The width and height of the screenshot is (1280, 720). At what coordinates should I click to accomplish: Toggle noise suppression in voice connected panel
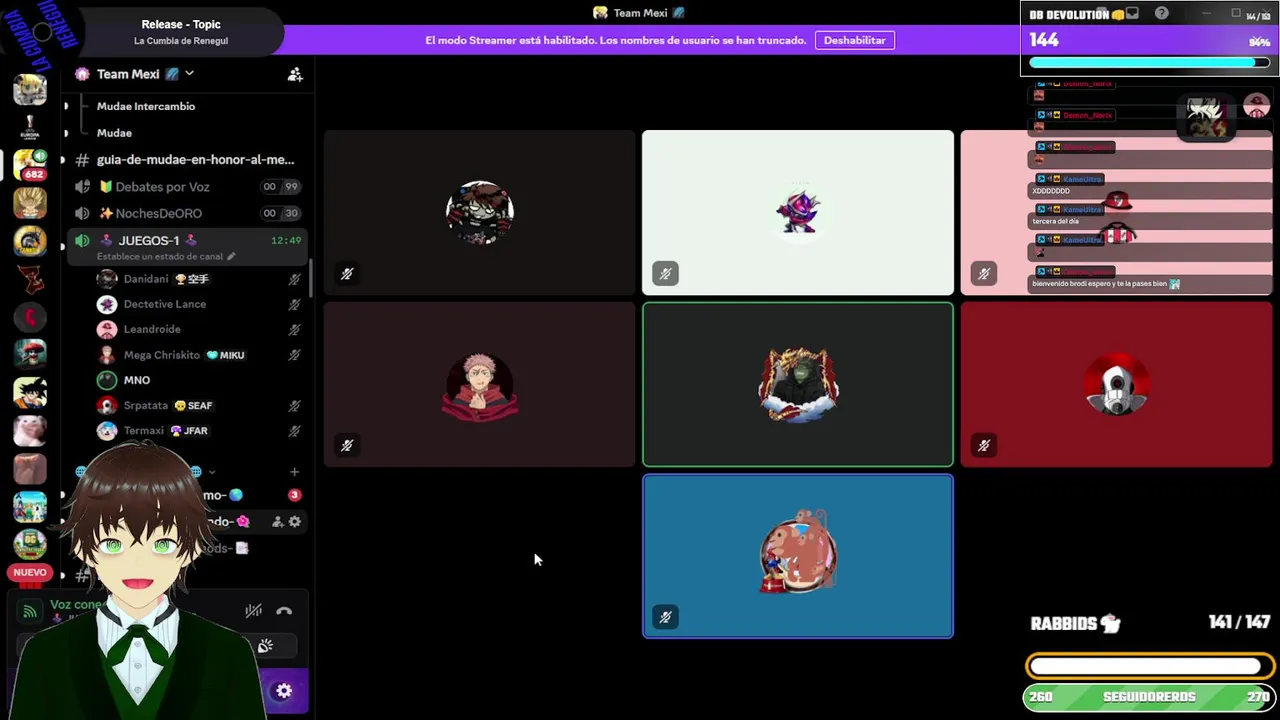click(254, 610)
